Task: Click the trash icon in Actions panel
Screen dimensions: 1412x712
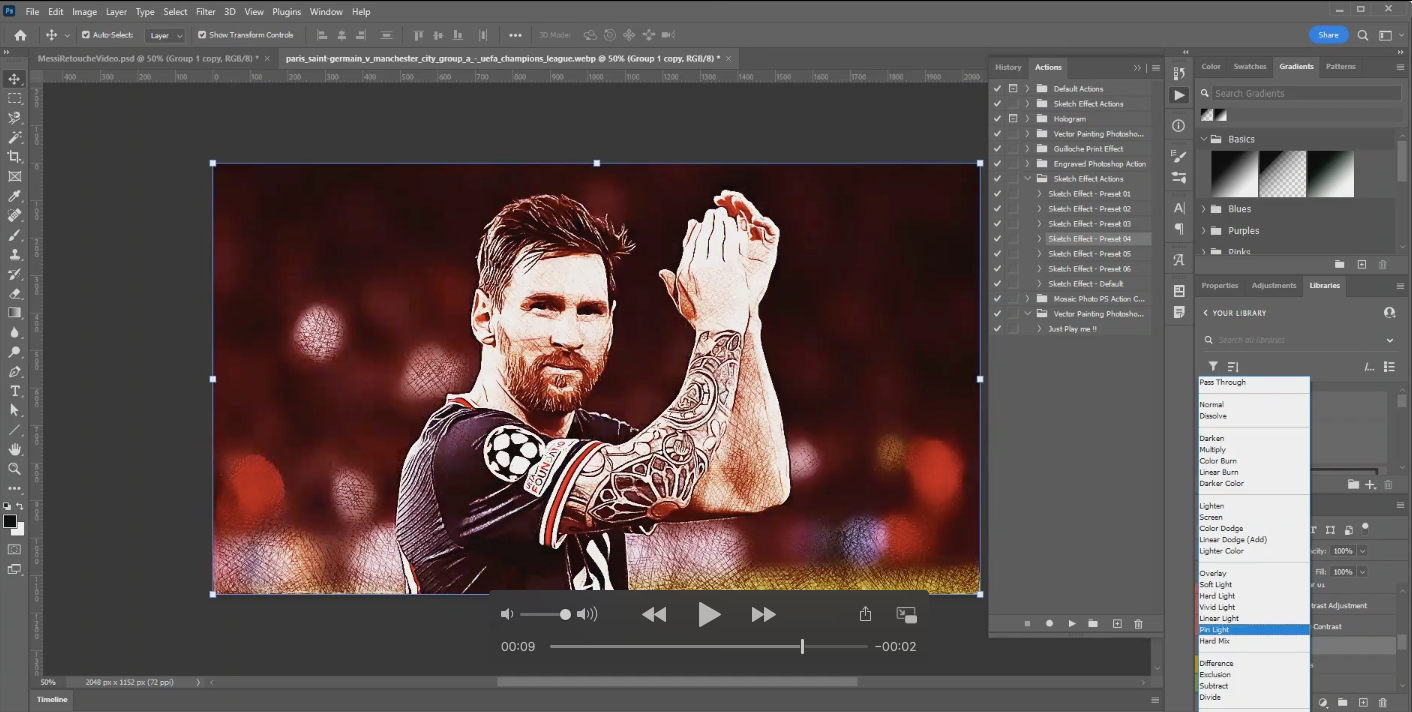Action: [x=1138, y=624]
